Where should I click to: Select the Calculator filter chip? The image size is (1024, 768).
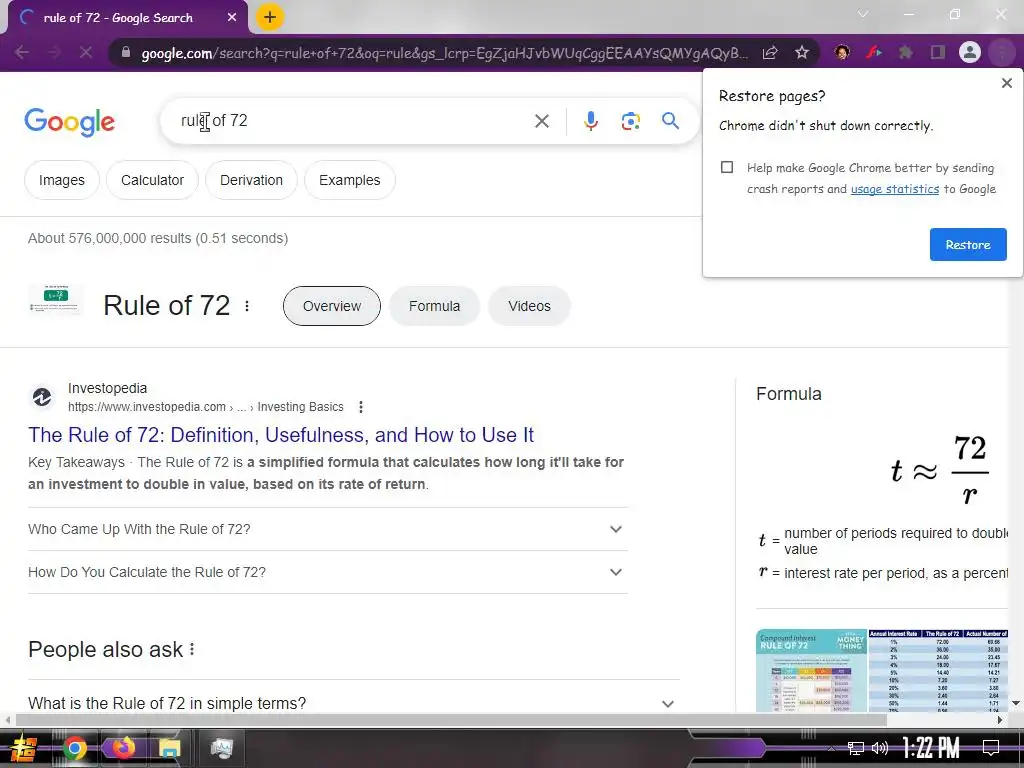(152, 180)
